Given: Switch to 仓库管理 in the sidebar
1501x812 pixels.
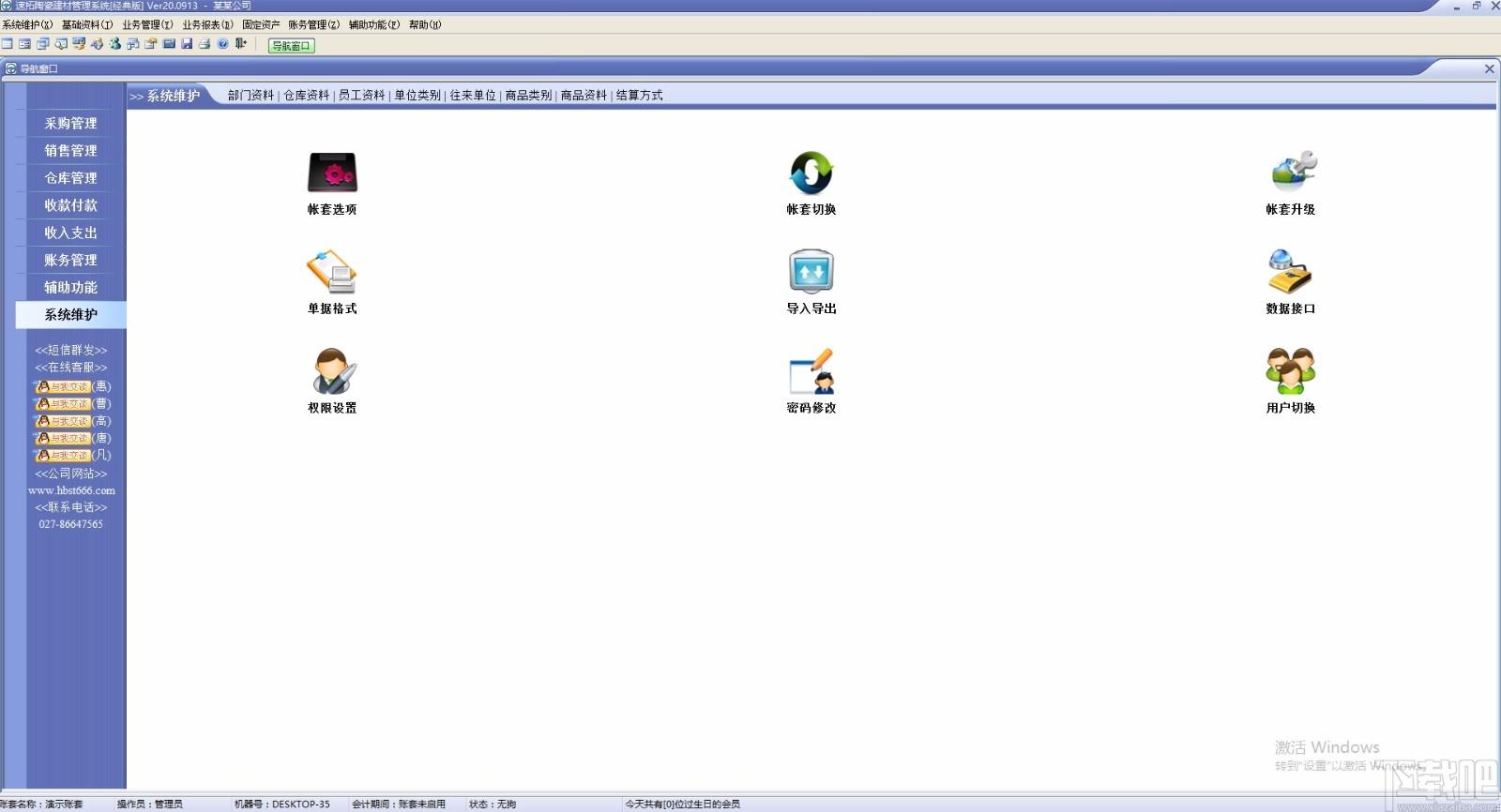Looking at the screenshot, I should (x=71, y=177).
